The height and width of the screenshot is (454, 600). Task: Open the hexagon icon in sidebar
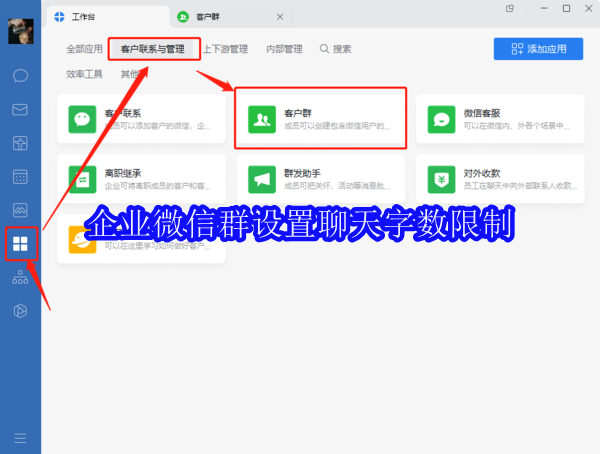click(x=20, y=311)
